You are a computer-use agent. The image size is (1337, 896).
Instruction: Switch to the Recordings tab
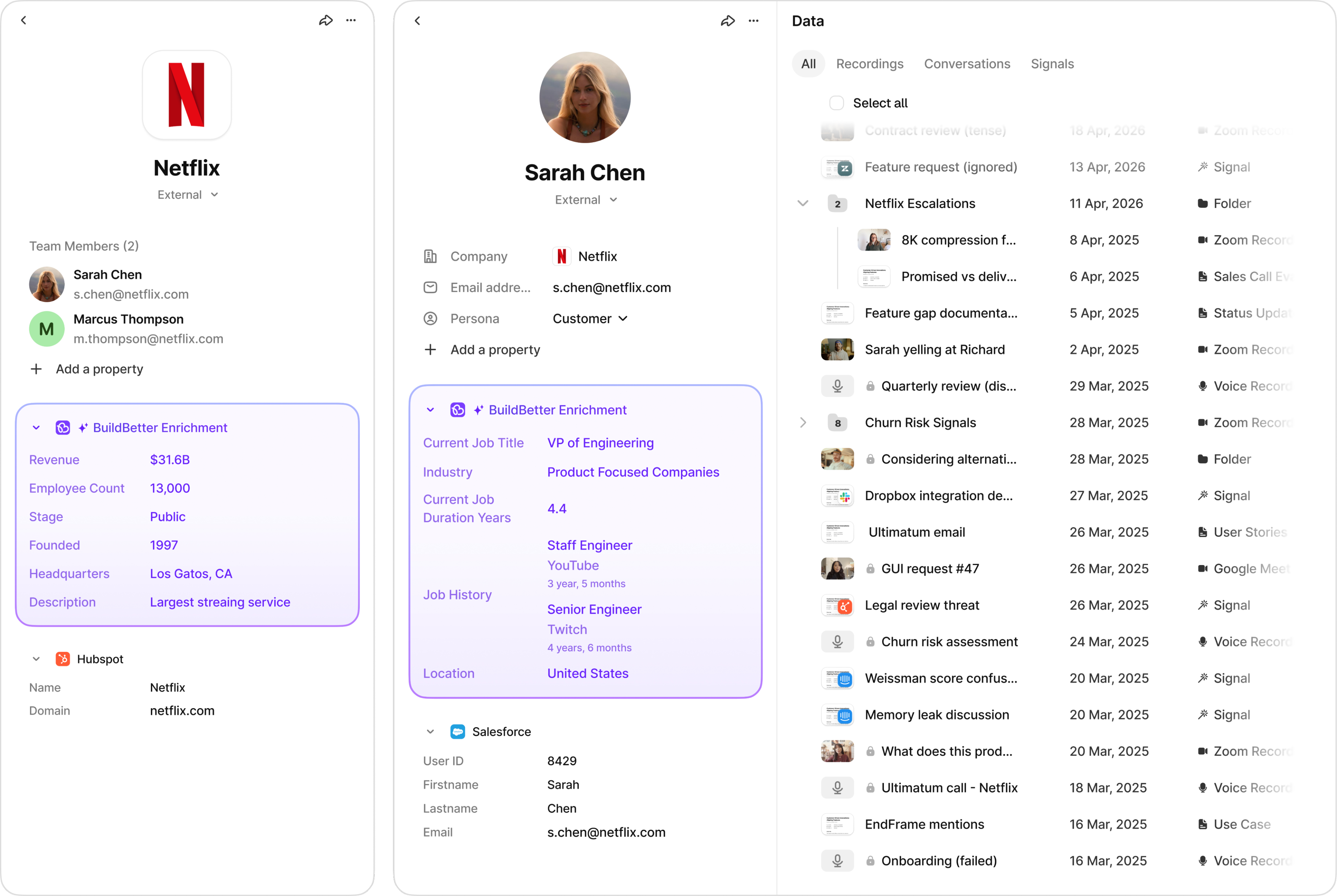[870, 64]
